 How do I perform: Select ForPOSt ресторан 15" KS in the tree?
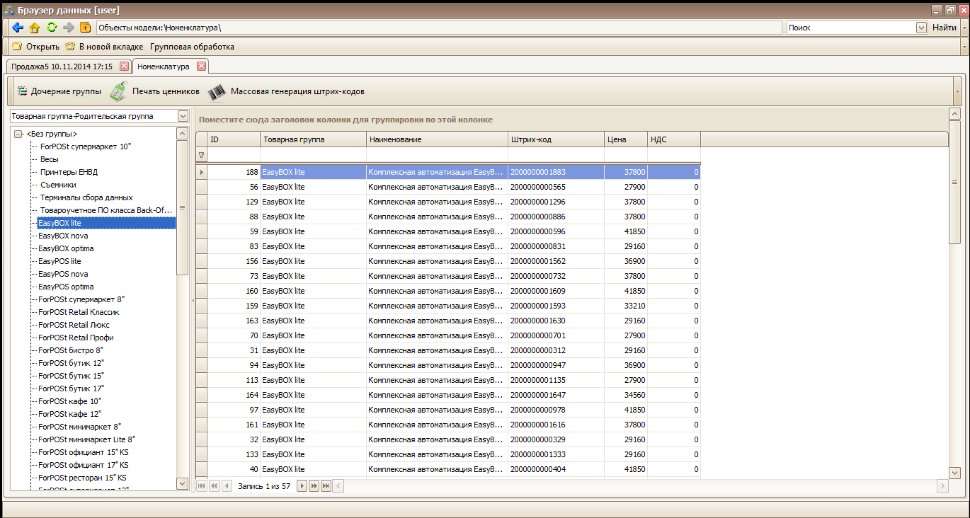(82, 478)
